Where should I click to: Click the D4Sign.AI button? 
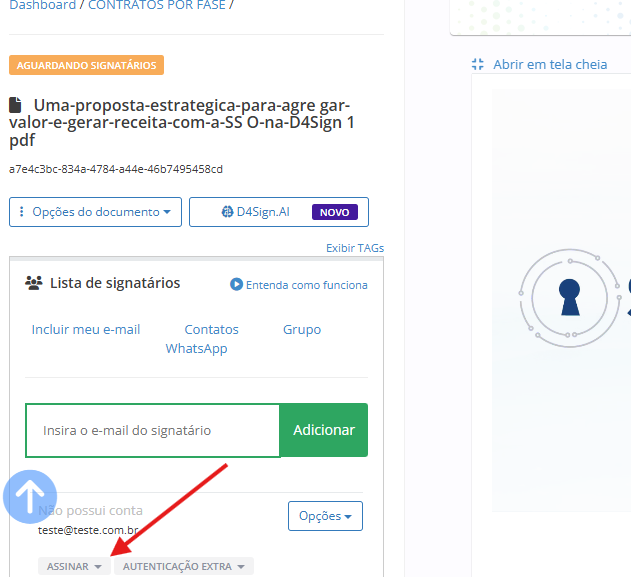[279, 212]
